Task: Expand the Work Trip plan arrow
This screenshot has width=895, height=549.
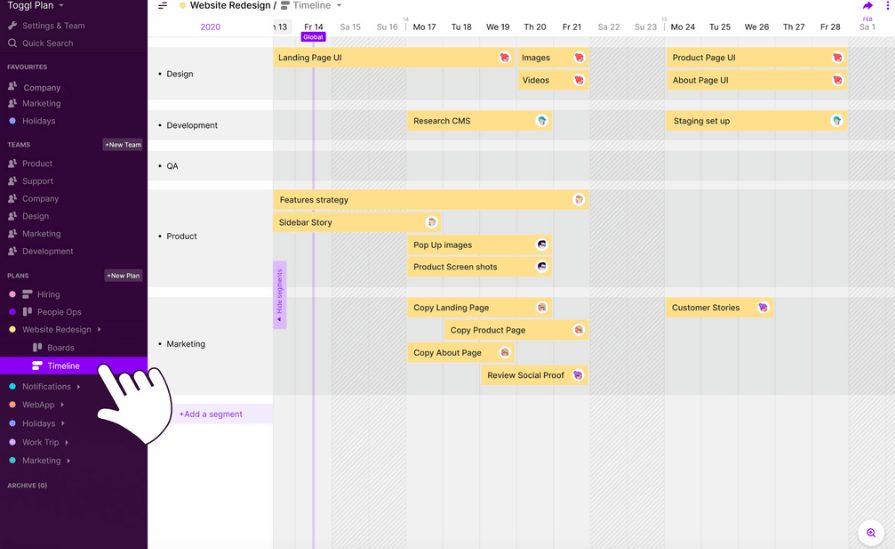Action: tap(67, 442)
